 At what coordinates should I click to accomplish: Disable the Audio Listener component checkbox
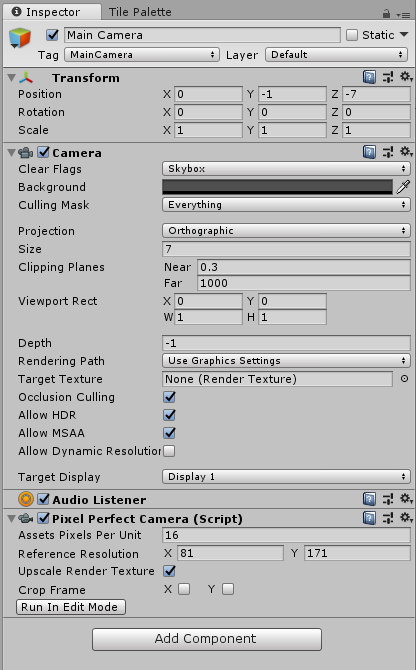(43, 499)
